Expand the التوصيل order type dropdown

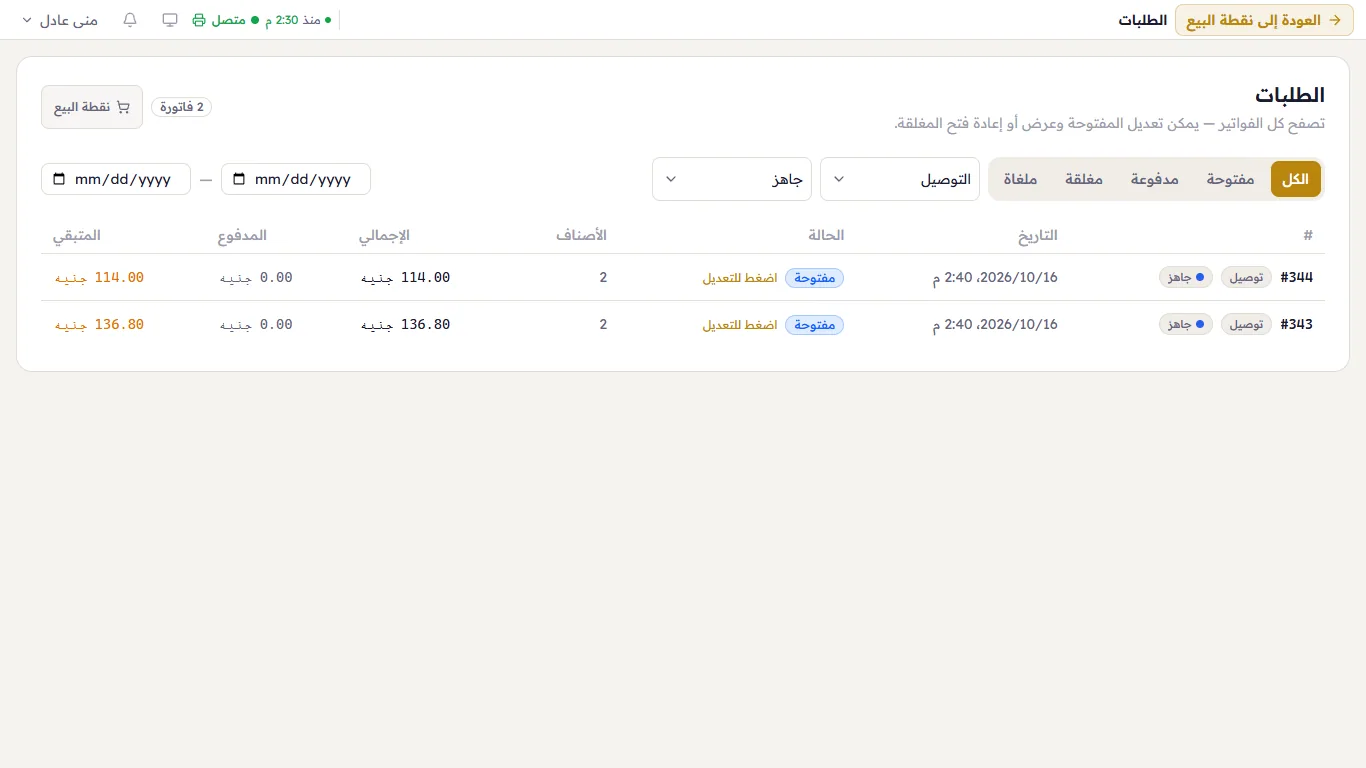click(900, 179)
